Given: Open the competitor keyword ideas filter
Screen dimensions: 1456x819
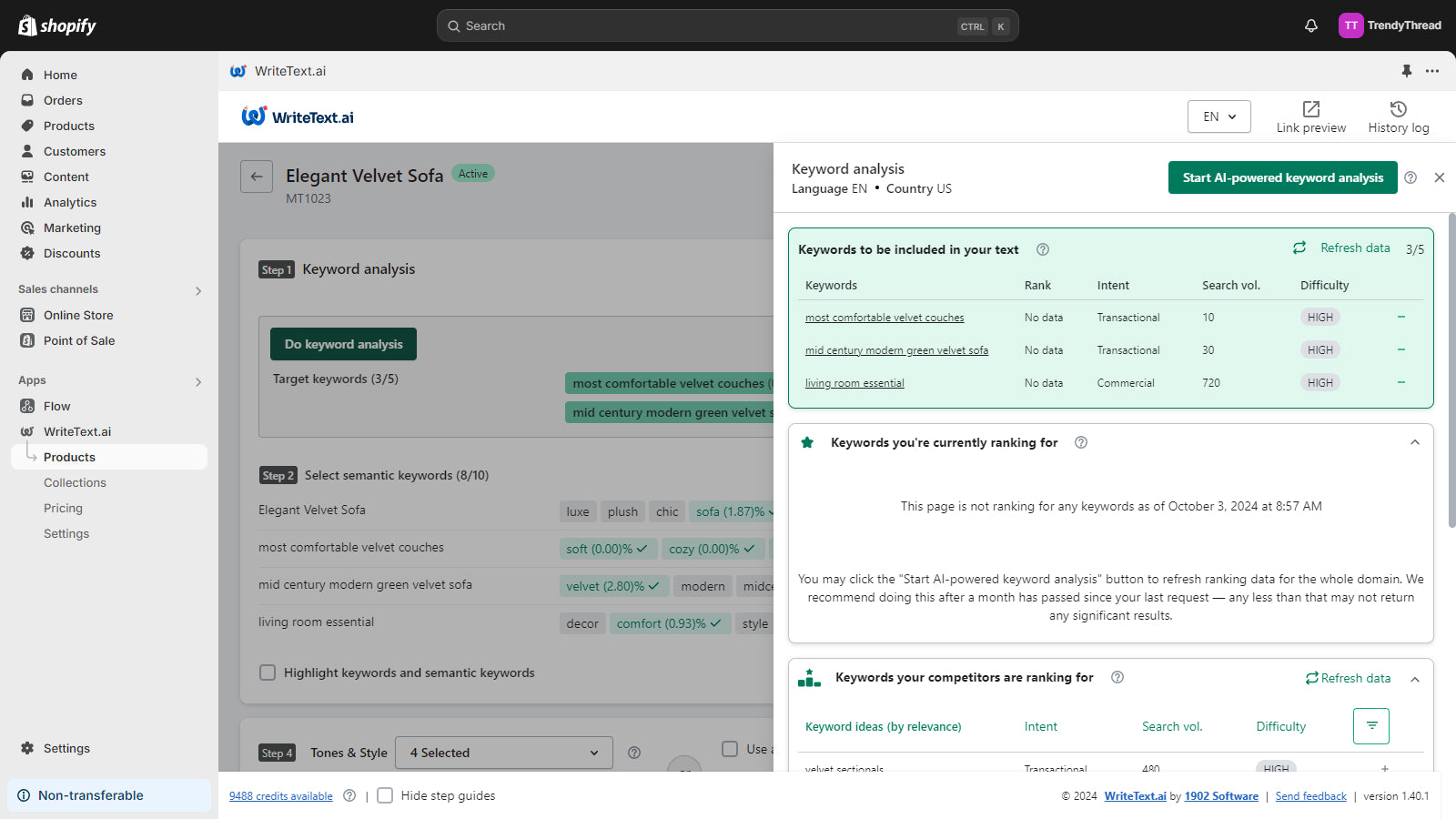Looking at the screenshot, I should point(1371,726).
